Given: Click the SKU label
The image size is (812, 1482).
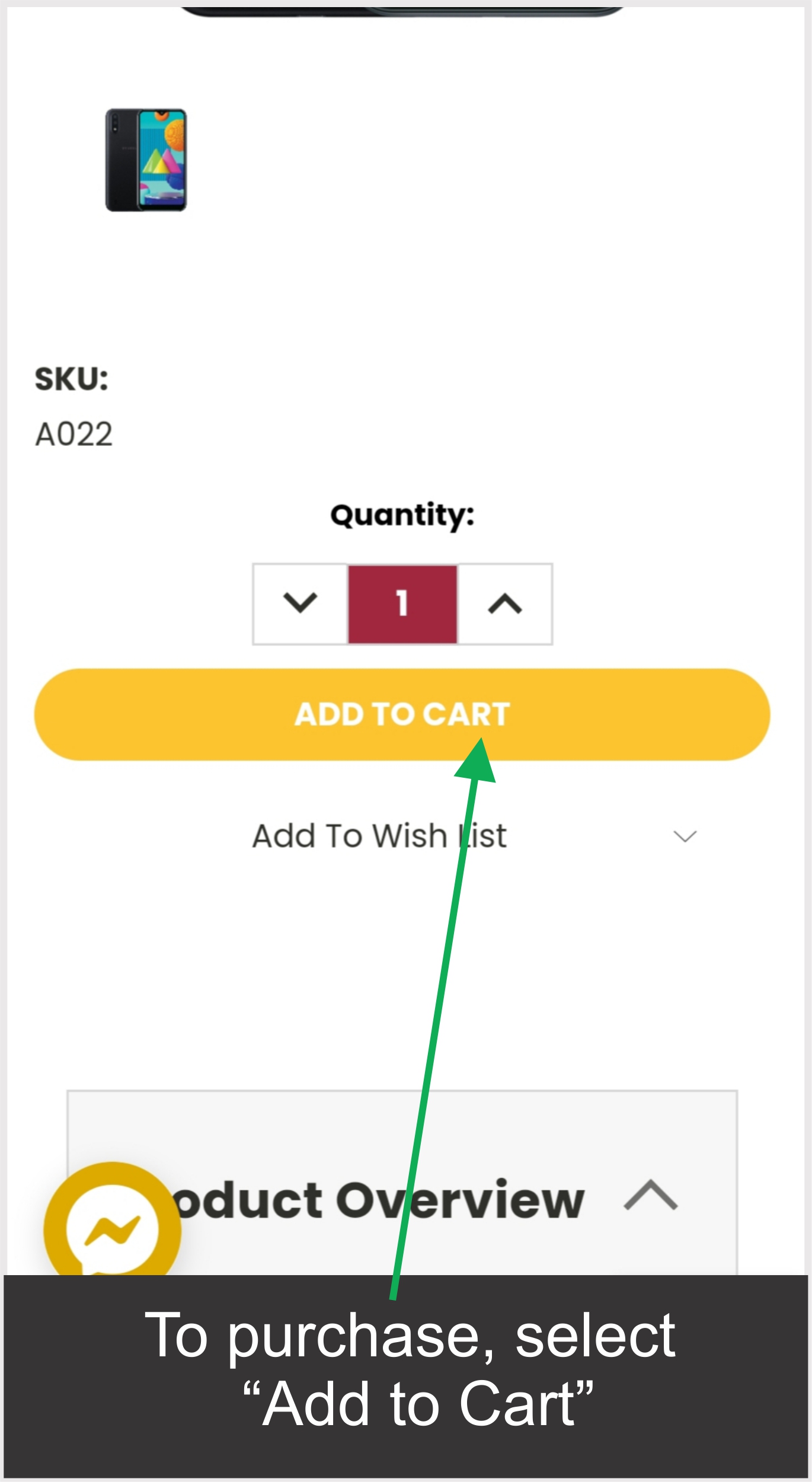Looking at the screenshot, I should pos(72,379).
